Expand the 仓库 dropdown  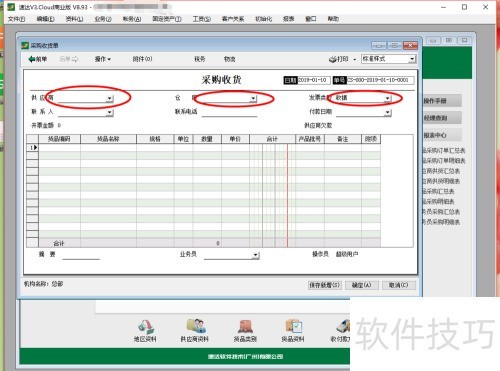(253, 98)
